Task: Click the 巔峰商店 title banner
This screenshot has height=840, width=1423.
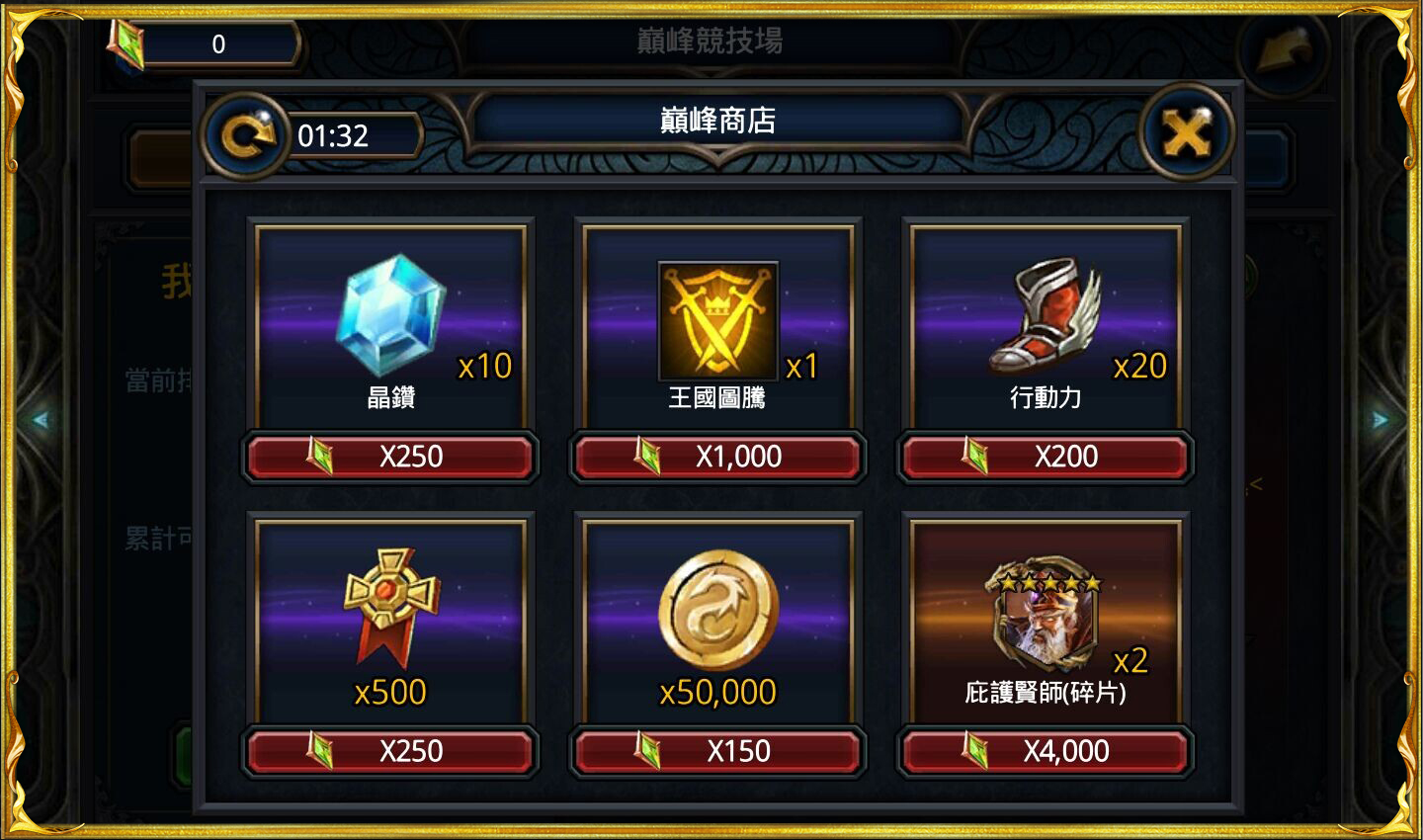Action: click(718, 121)
